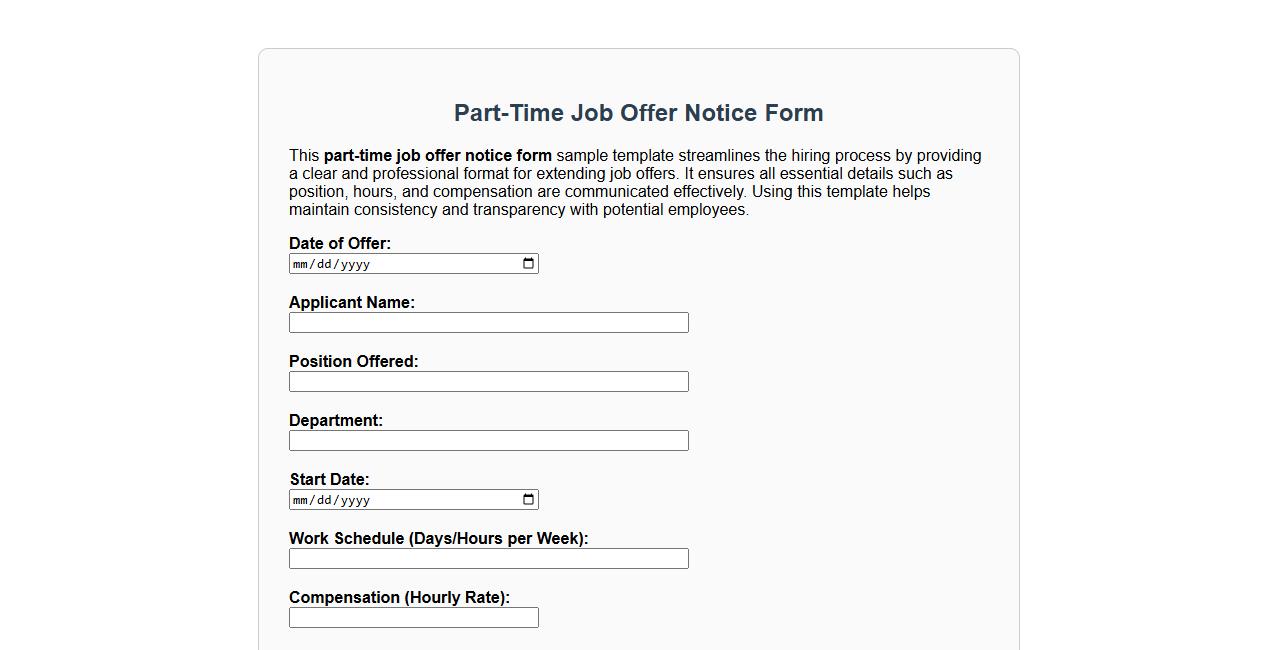Select the Position Offered label
Image resolution: width=1278 pixels, height=650 pixels.
(x=354, y=361)
